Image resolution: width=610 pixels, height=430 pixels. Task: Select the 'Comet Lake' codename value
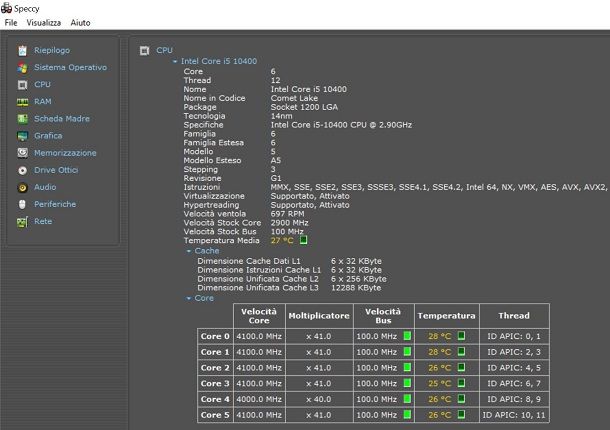(294, 98)
